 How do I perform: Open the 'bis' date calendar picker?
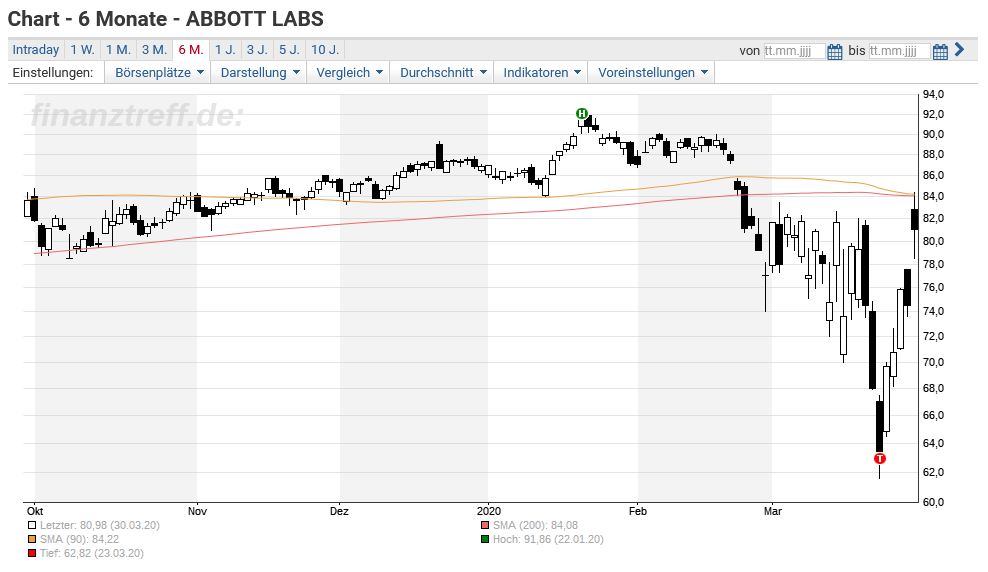pyautogui.click(x=940, y=52)
